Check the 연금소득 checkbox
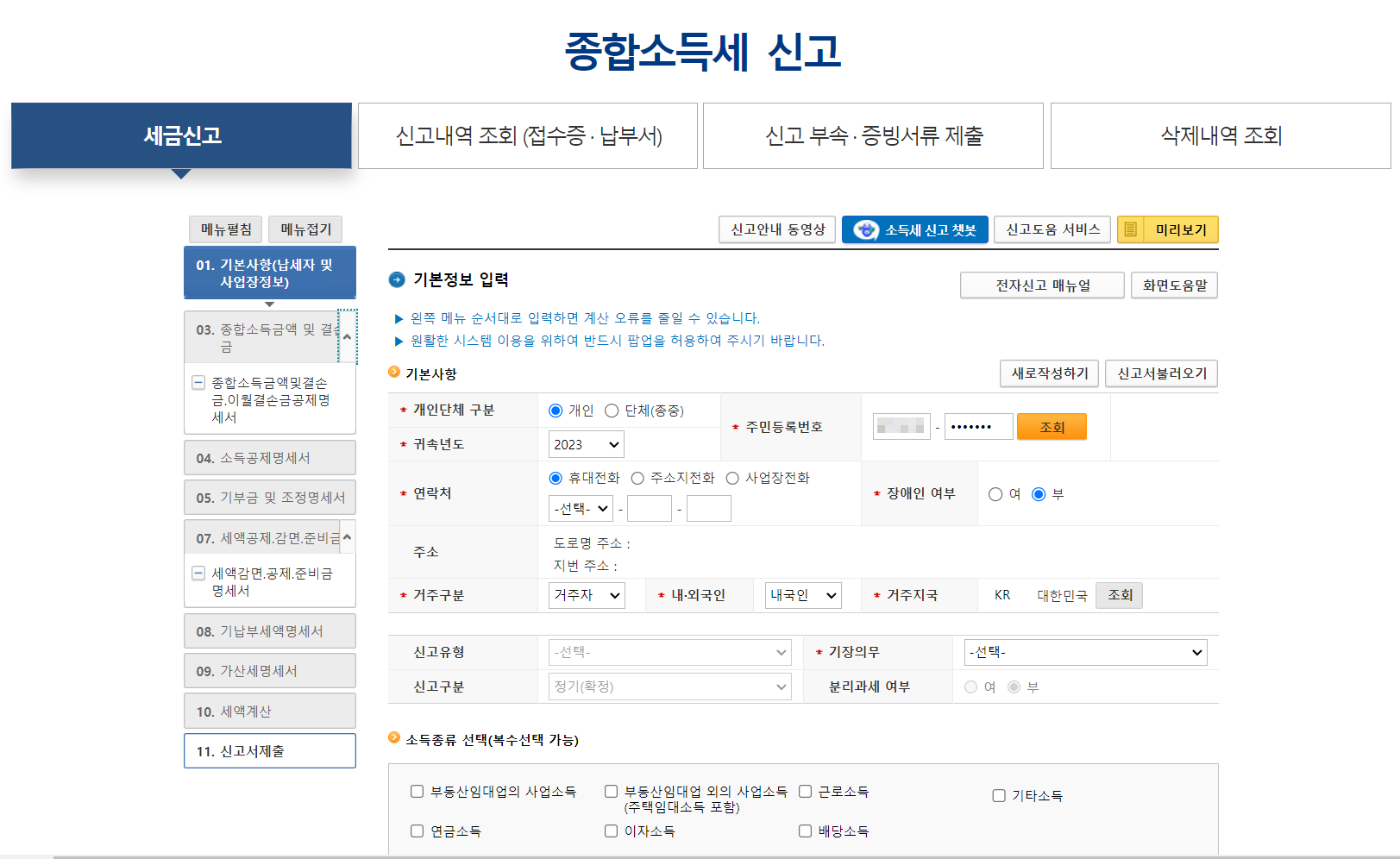This screenshot has width=1400, height=859. (x=417, y=831)
